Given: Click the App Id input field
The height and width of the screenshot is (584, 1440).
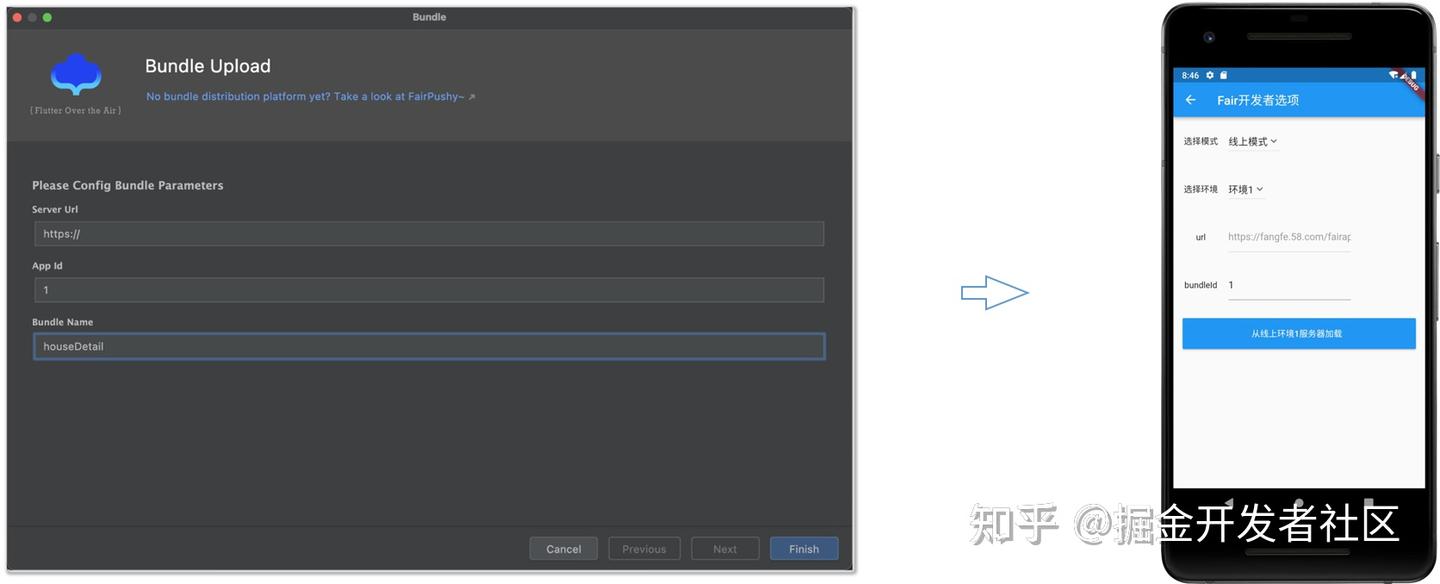Looking at the screenshot, I should pos(428,289).
